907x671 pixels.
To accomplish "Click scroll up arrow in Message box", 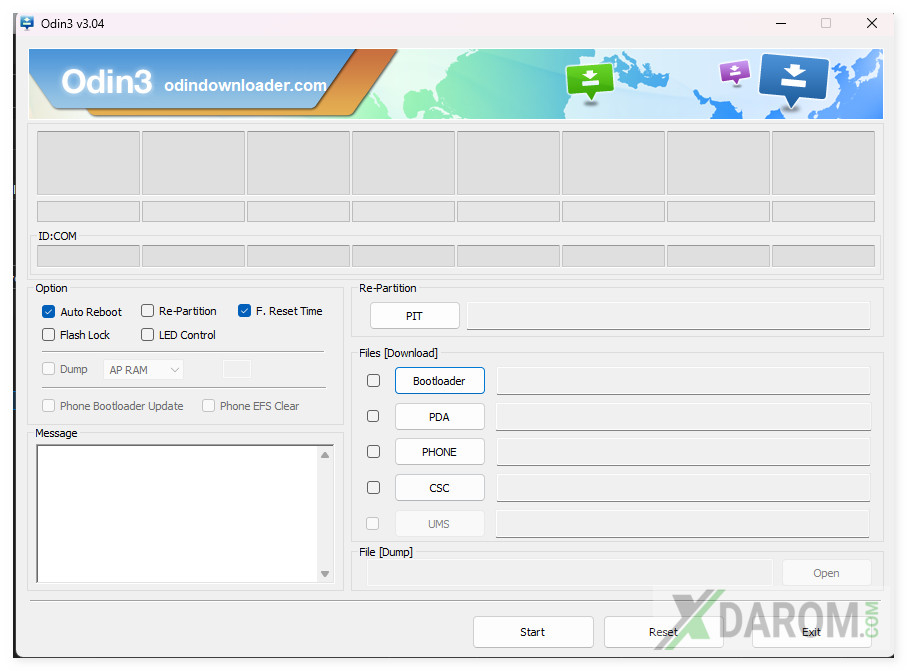I will tap(325, 455).
